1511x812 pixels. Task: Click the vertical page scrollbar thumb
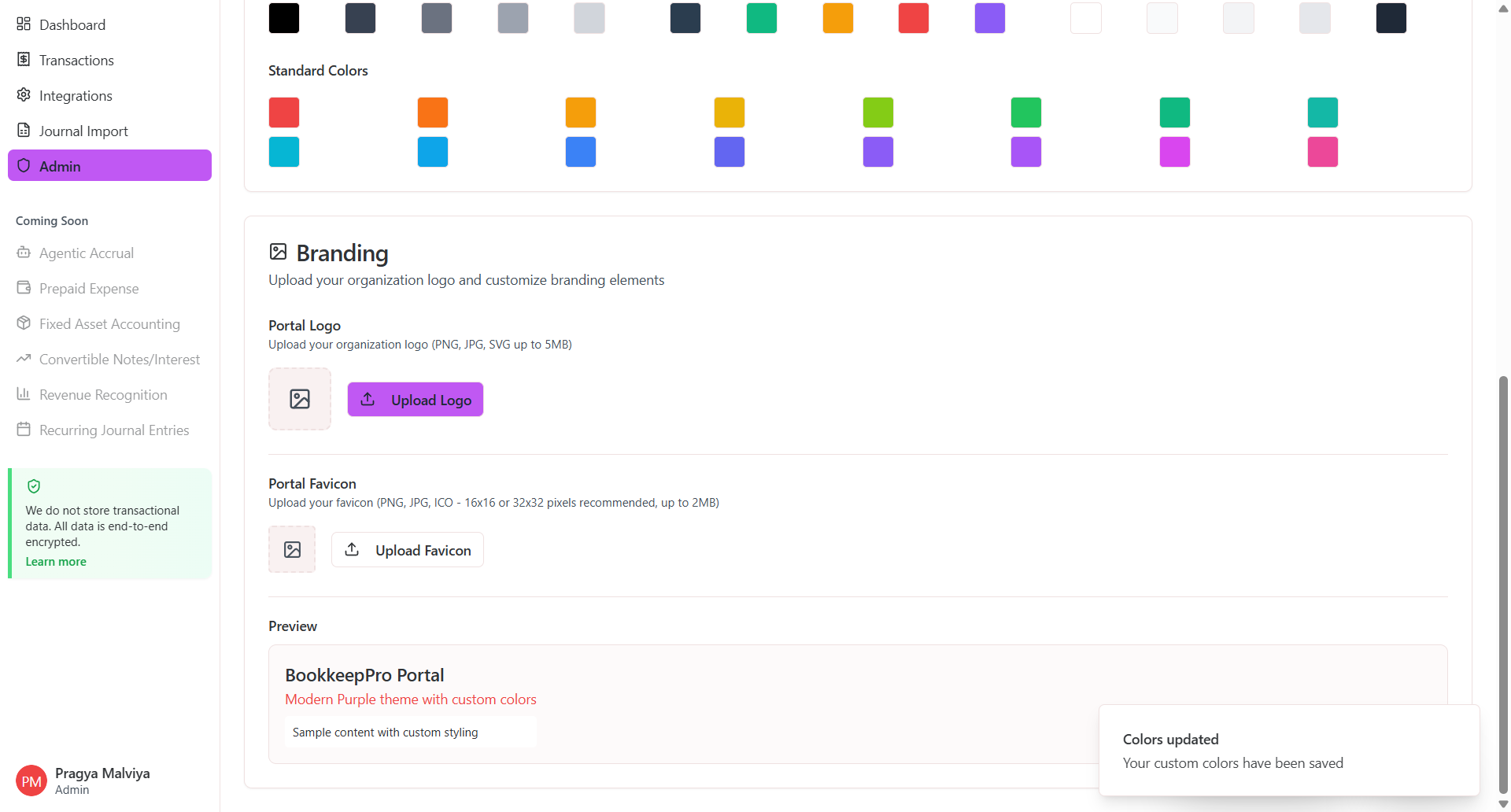(1503, 582)
